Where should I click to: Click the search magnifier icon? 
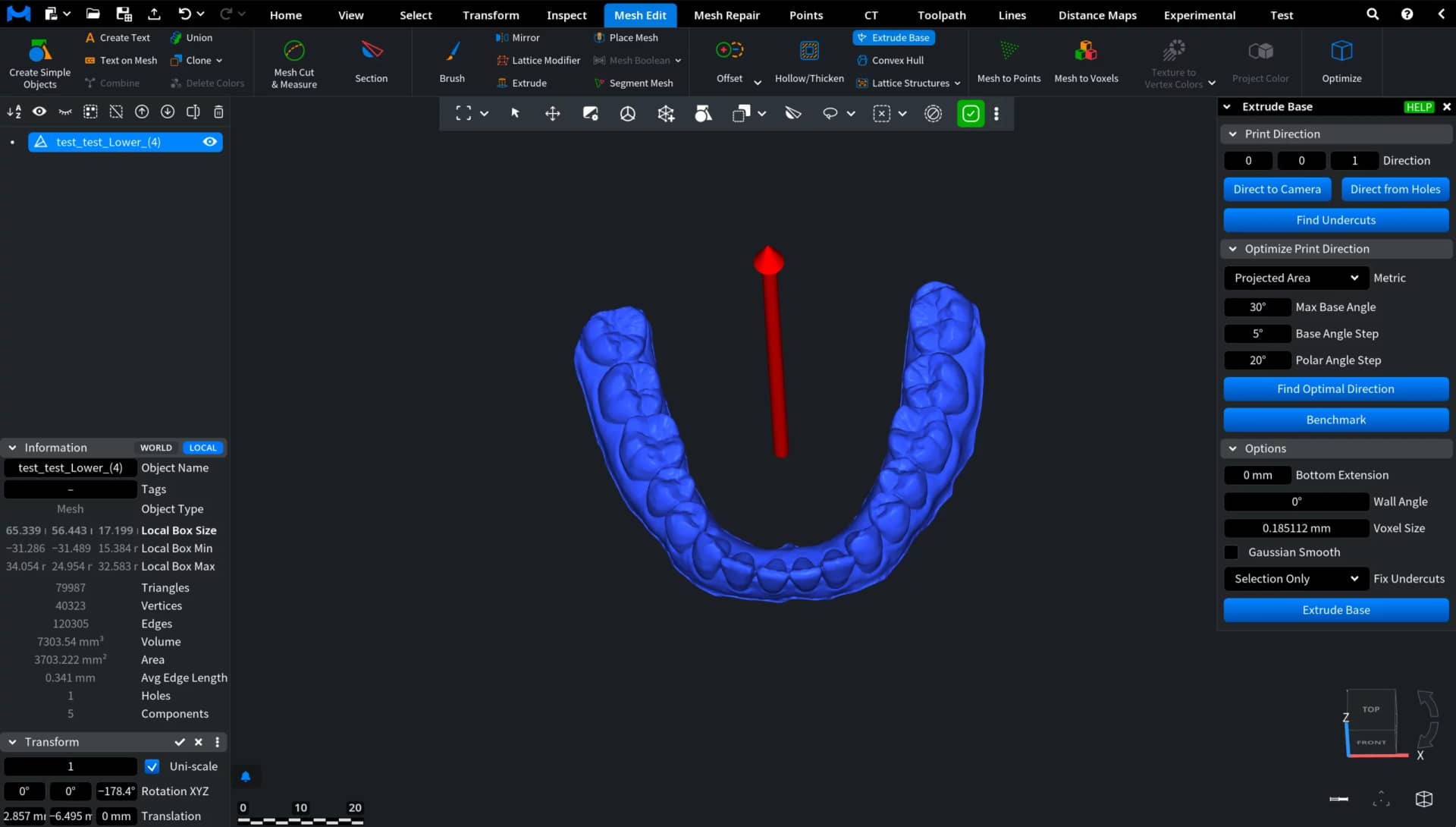pyautogui.click(x=1373, y=14)
